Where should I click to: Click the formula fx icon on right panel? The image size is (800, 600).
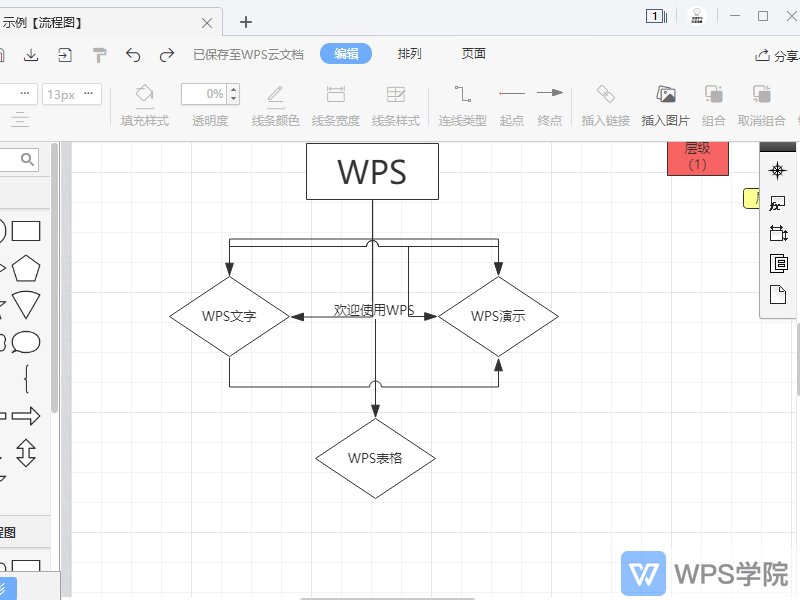[x=778, y=203]
